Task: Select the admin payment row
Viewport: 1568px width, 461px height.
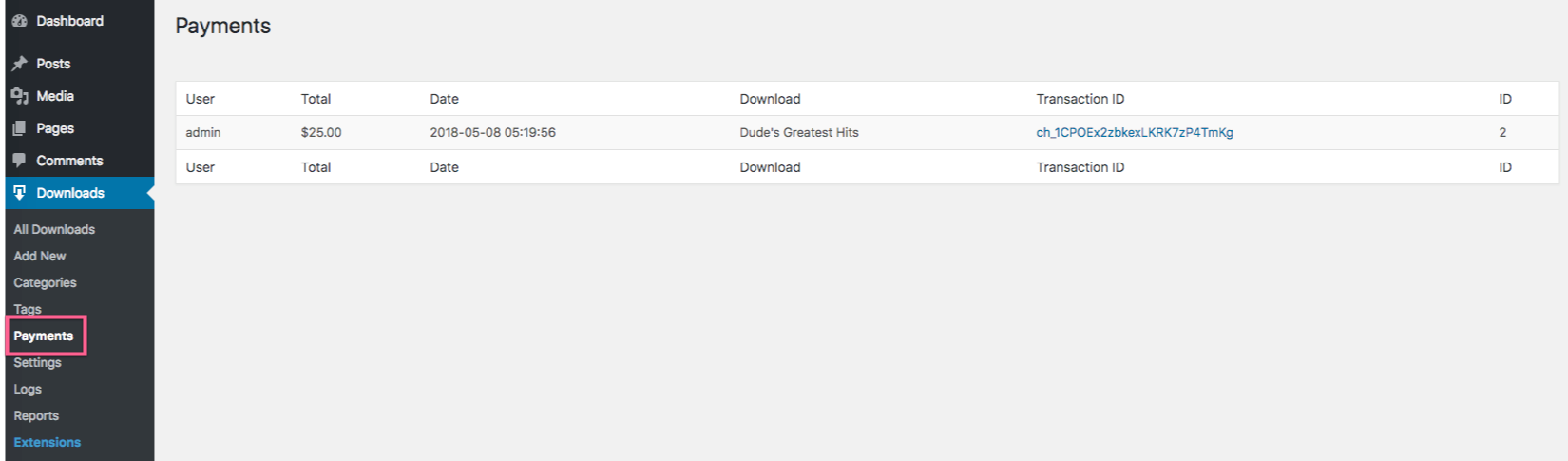Action: 867,132
